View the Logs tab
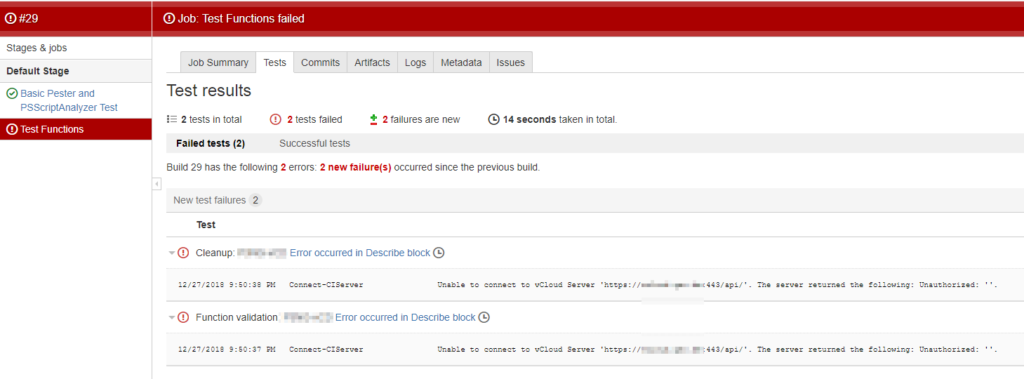 coord(415,63)
